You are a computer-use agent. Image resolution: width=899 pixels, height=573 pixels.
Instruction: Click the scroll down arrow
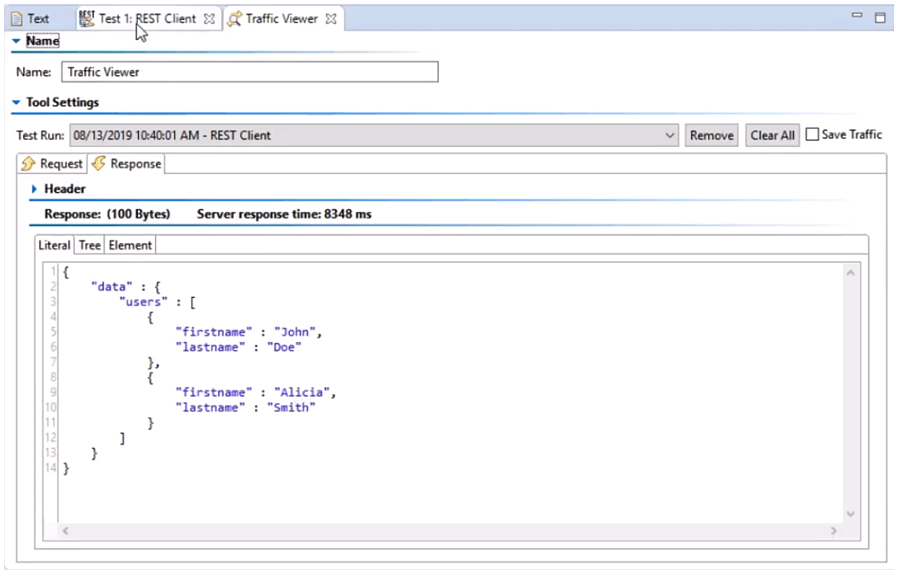click(x=851, y=514)
